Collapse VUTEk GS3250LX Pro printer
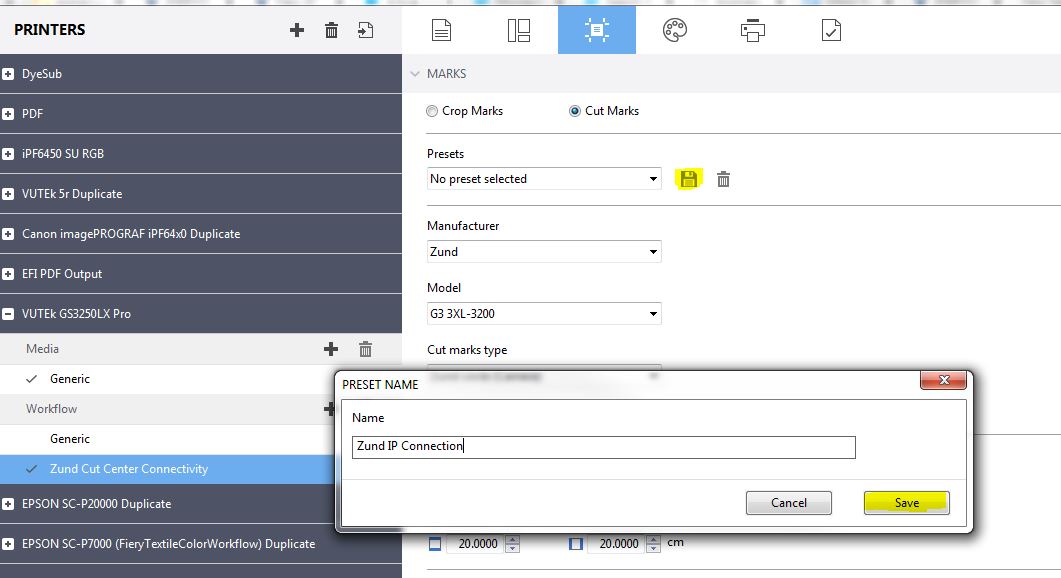The image size is (1061, 578). click(8, 313)
